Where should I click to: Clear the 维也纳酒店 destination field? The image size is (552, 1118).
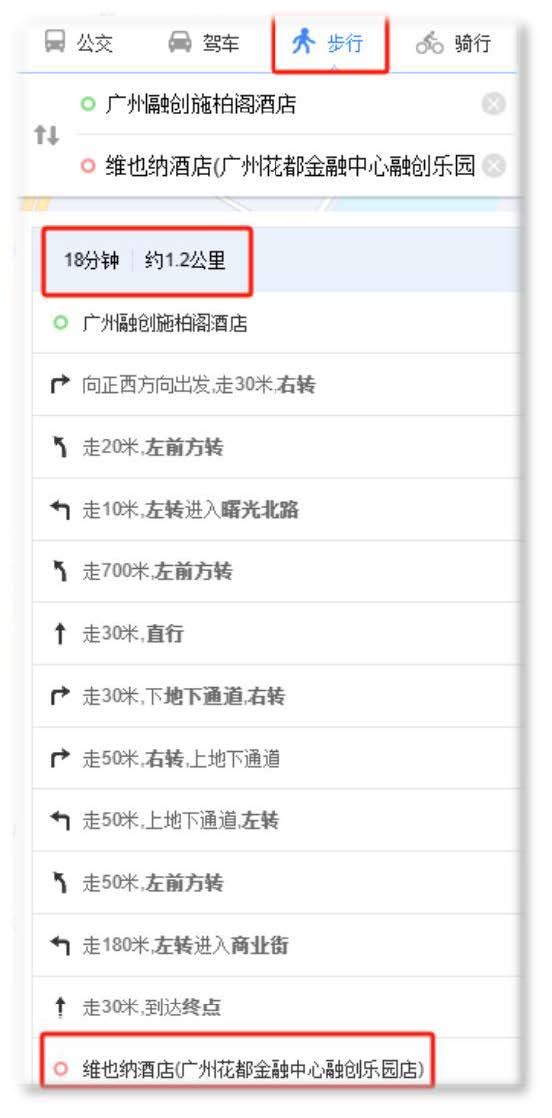pos(494,167)
